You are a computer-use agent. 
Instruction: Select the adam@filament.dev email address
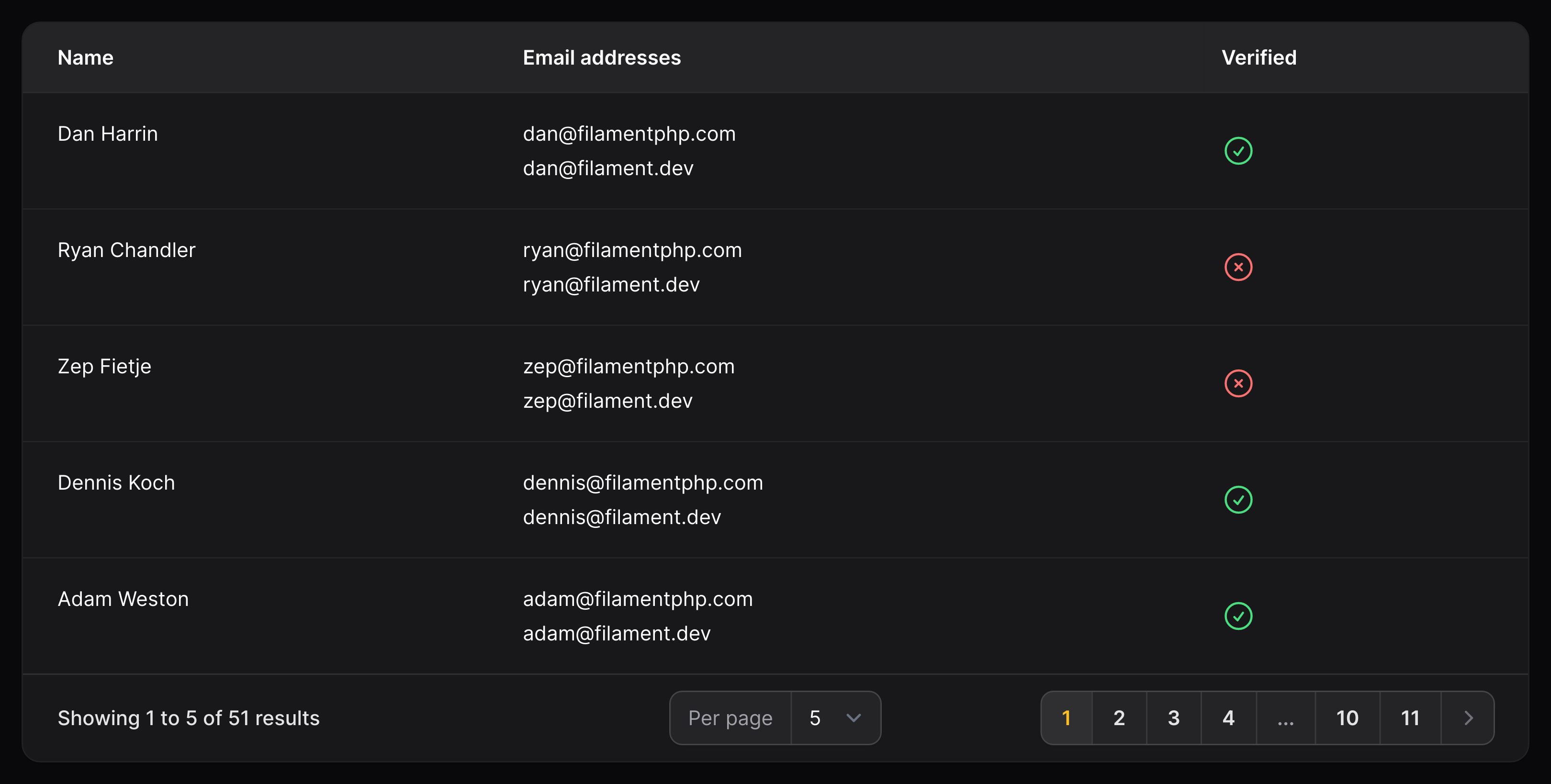pos(617,633)
